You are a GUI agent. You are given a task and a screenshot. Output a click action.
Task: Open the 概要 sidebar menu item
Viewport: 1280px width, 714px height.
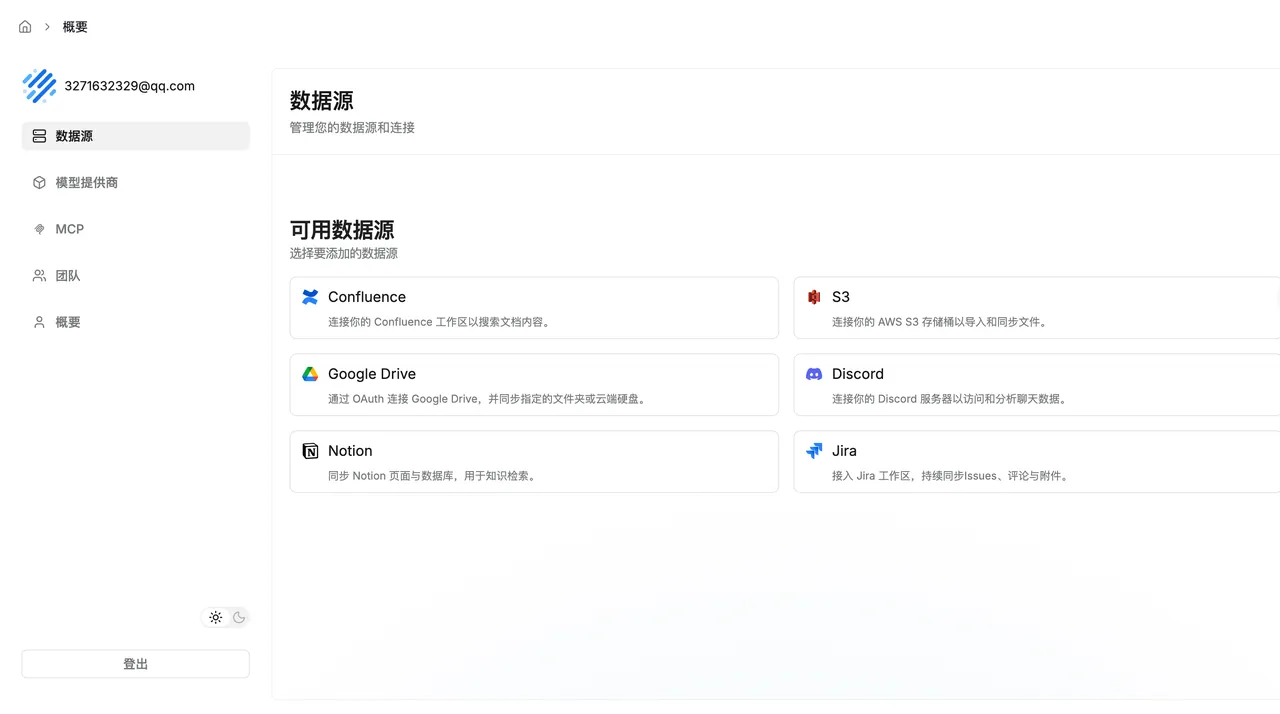tap(136, 322)
